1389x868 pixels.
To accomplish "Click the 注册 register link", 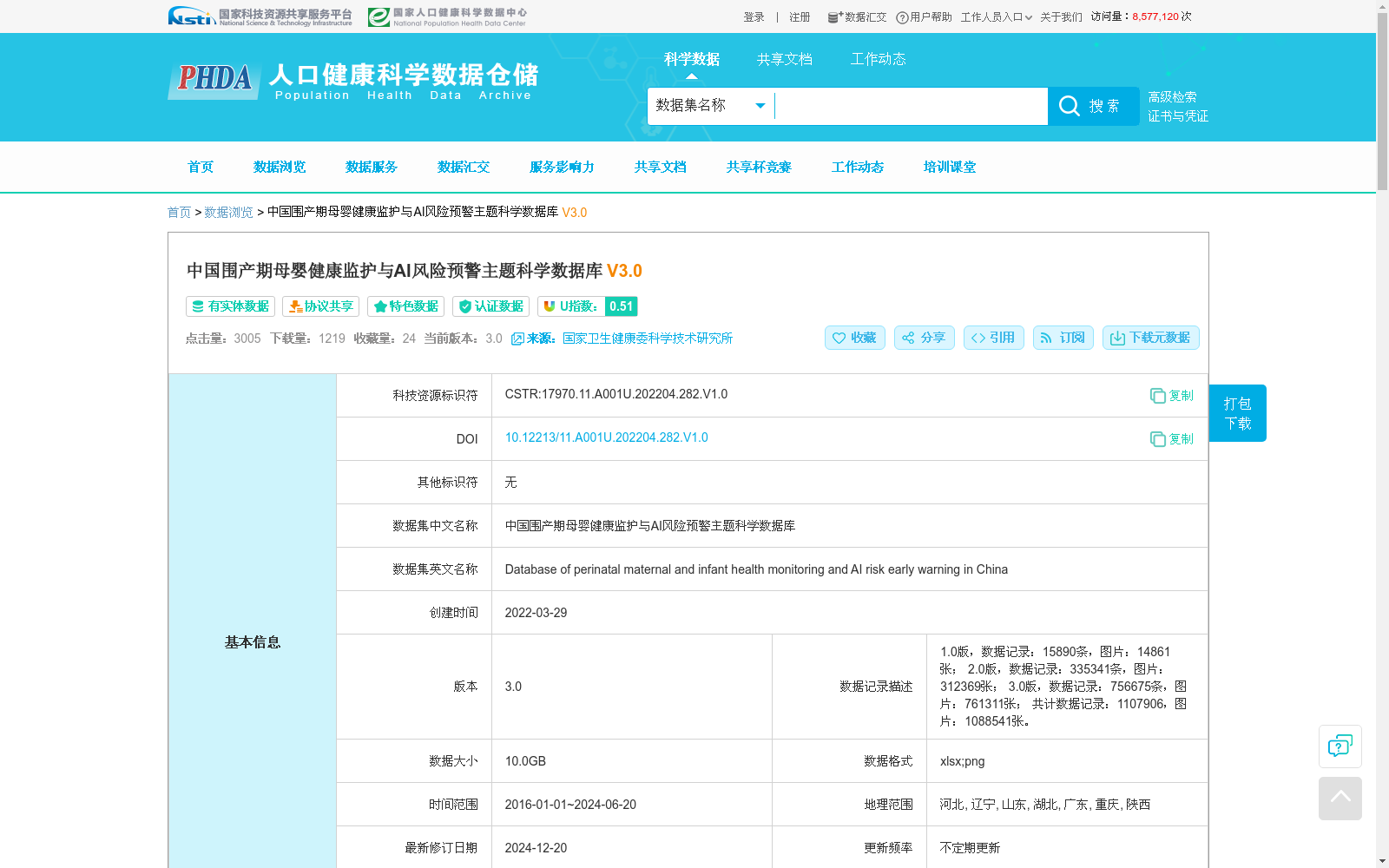I will point(800,17).
